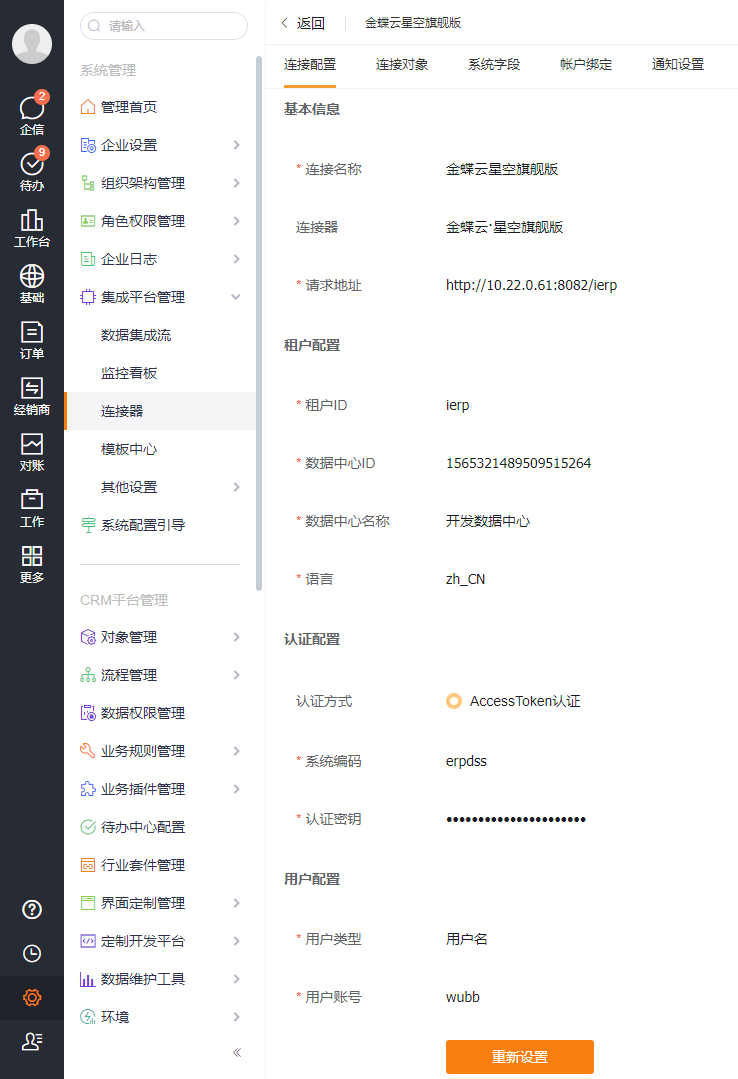
Task: Expand 企业设置 chevron
Action: point(236,145)
